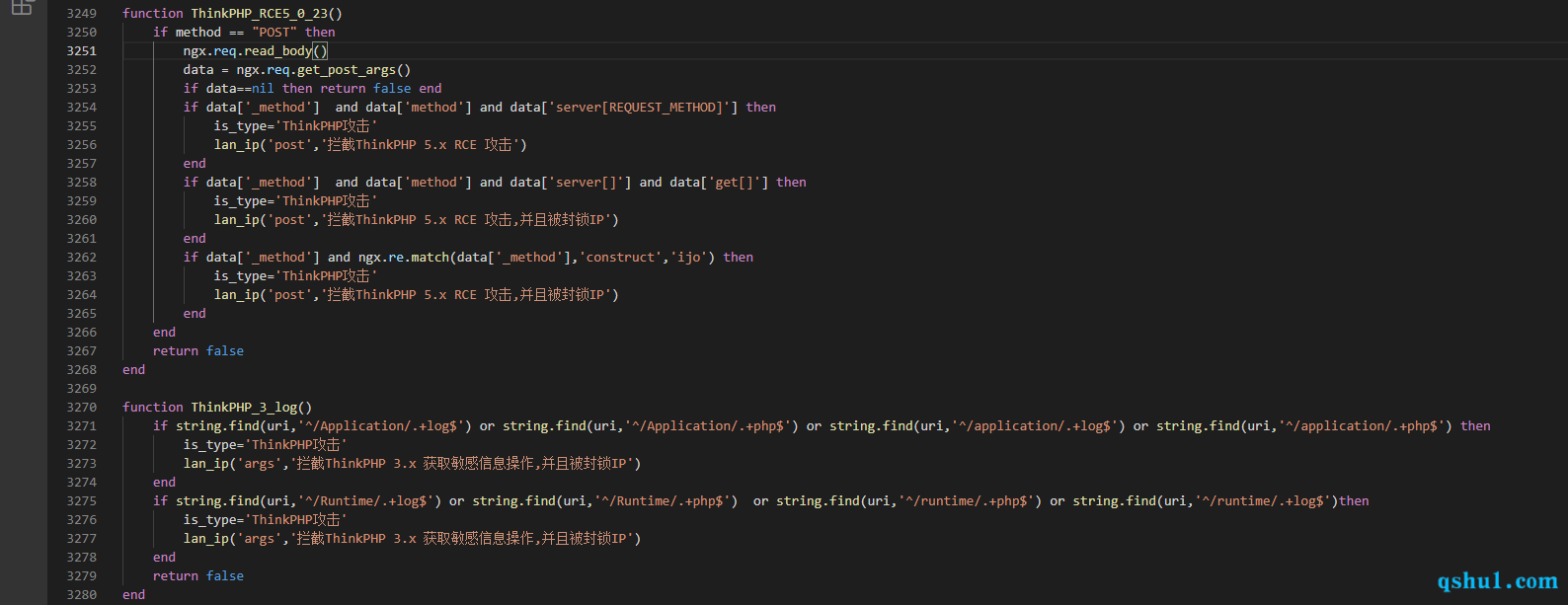
Task: Click the "end" keyword on line 3274
Action: coord(164,483)
